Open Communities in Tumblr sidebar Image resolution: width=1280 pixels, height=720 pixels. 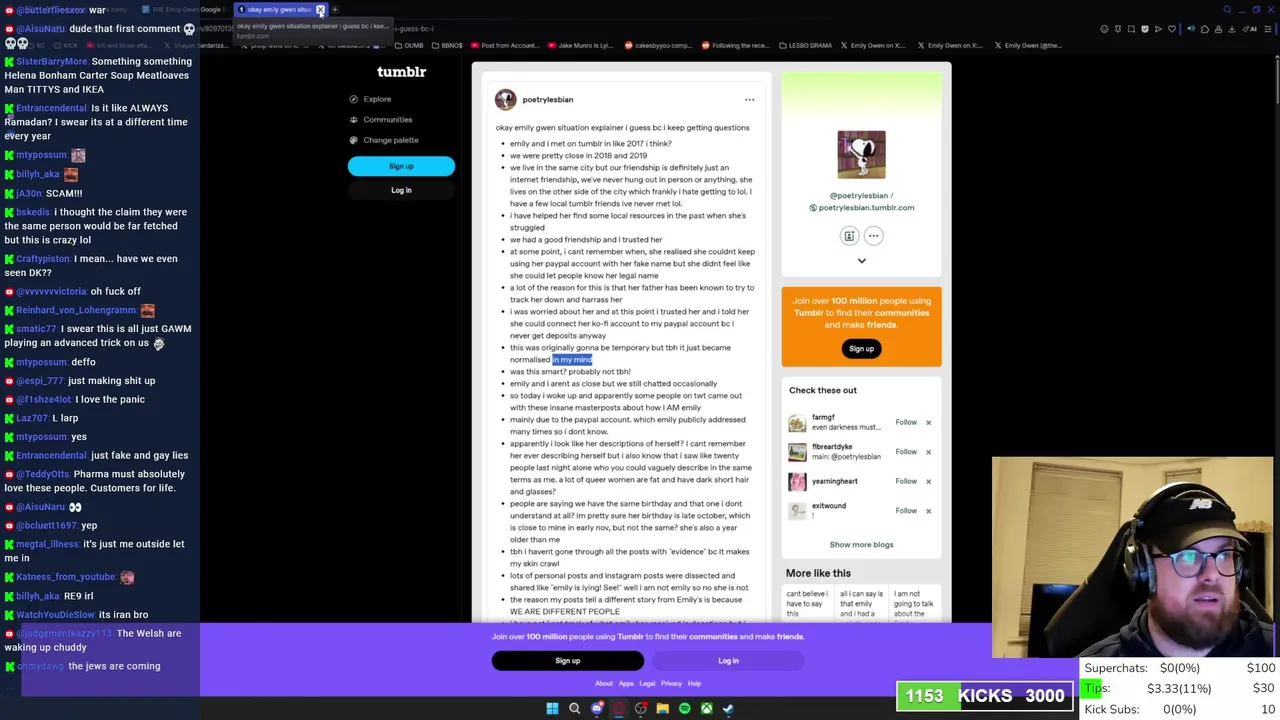click(387, 119)
